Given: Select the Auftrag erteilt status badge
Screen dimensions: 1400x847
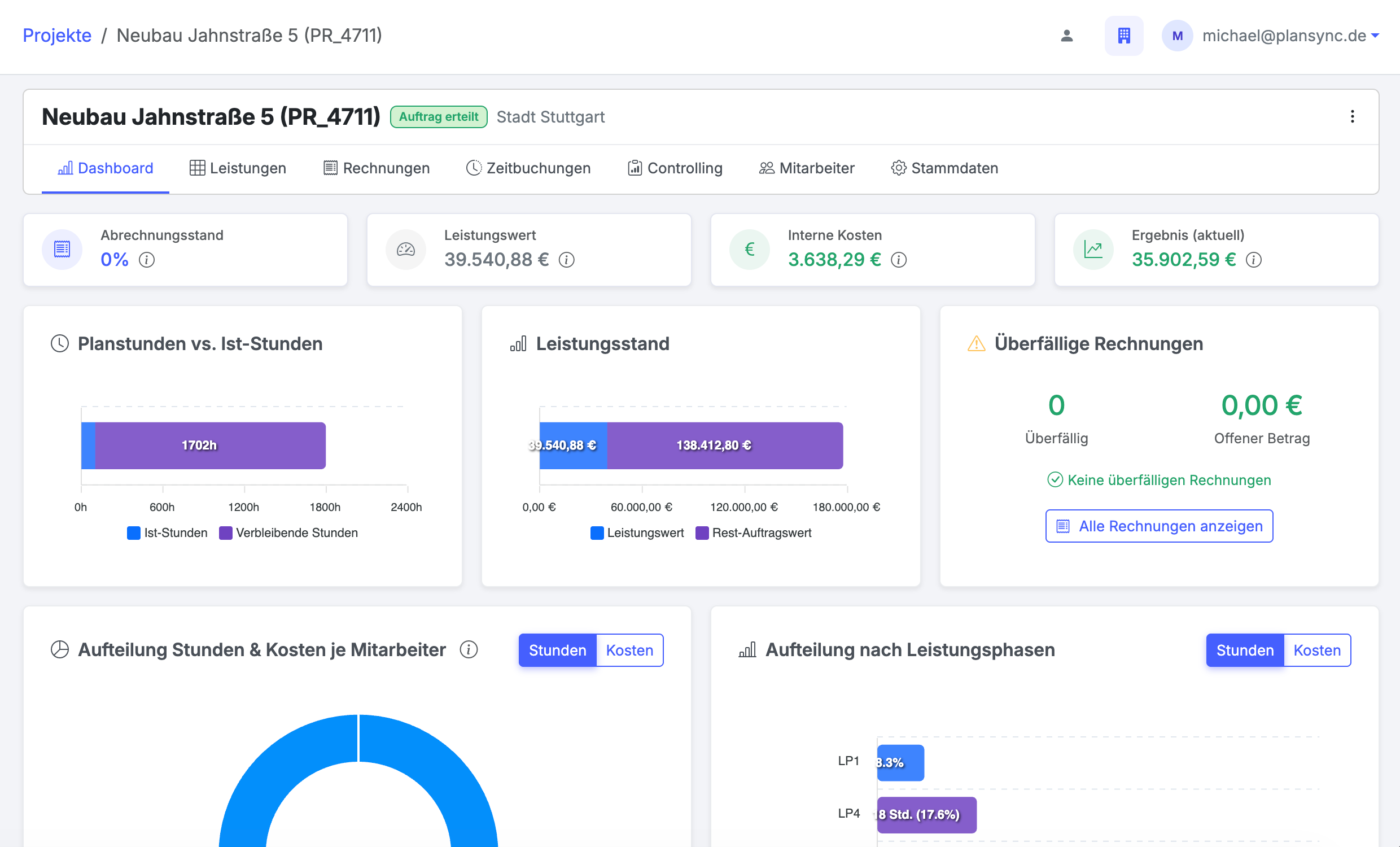Looking at the screenshot, I should (x=438, y=116).
